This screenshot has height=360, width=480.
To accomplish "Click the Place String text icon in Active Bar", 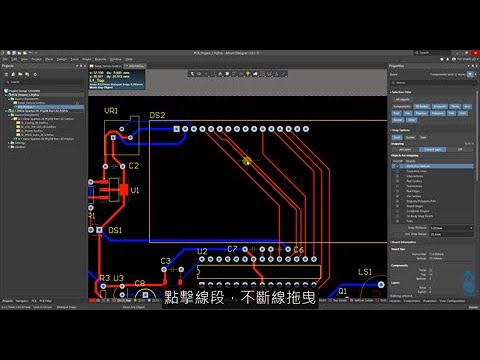I will click(276, 74).
